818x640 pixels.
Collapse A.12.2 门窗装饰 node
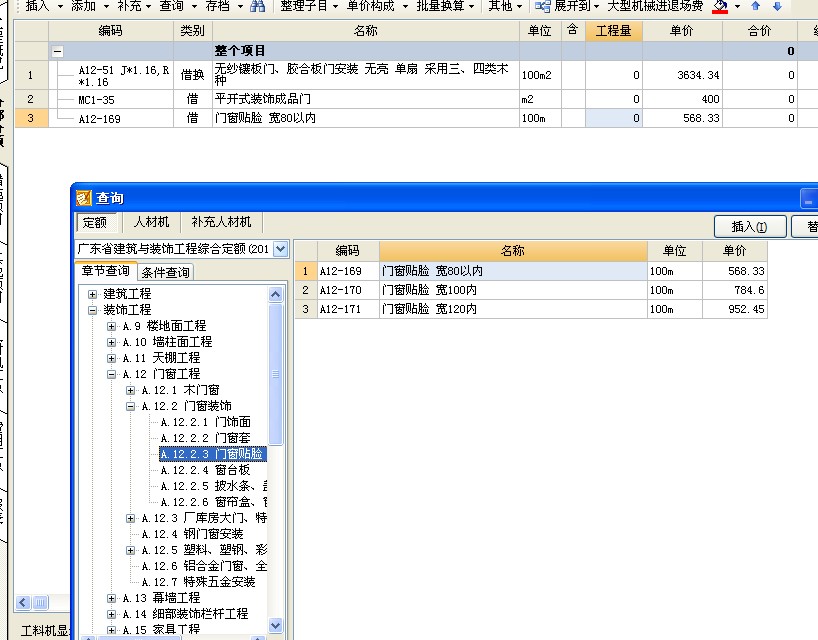pyautogui.click(x=130, y=407)
